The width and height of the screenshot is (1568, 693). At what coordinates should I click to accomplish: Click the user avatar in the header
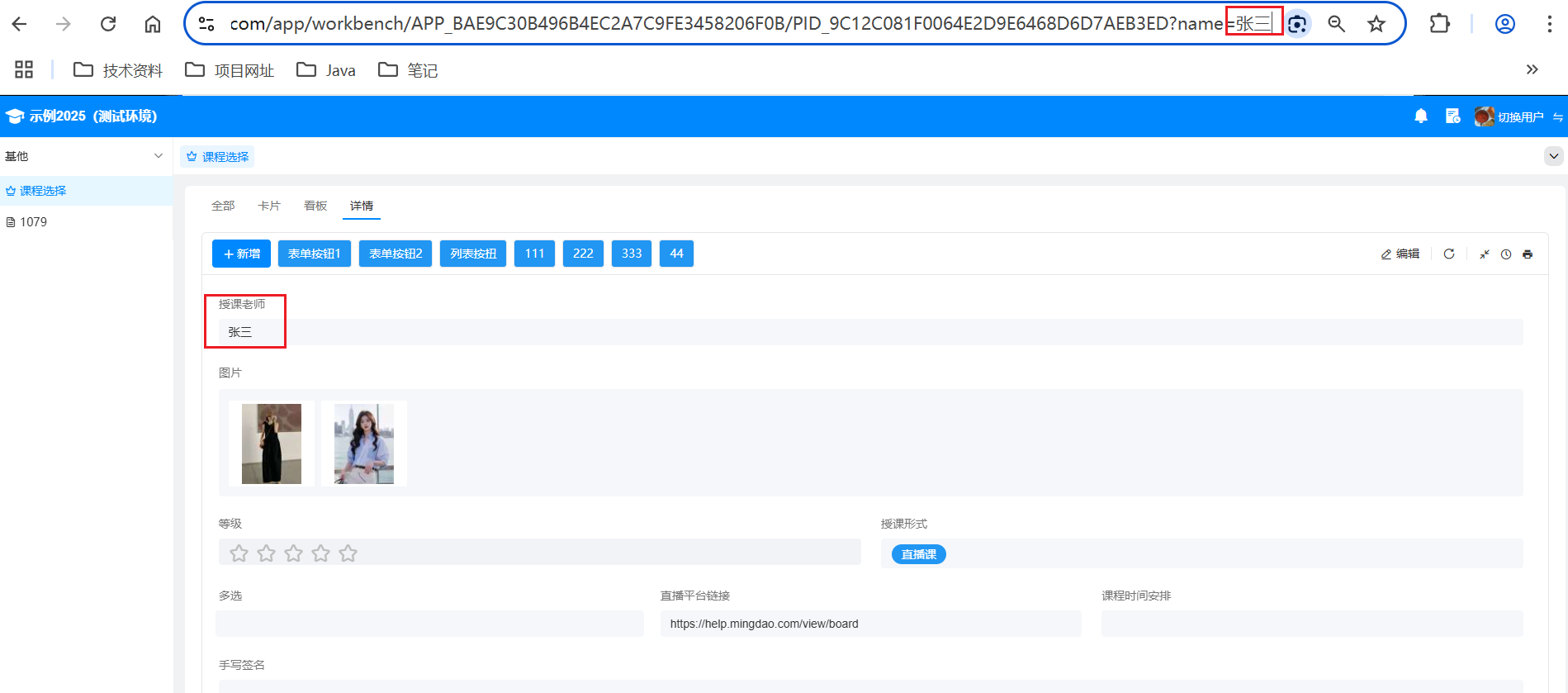tap(1484, 116)
